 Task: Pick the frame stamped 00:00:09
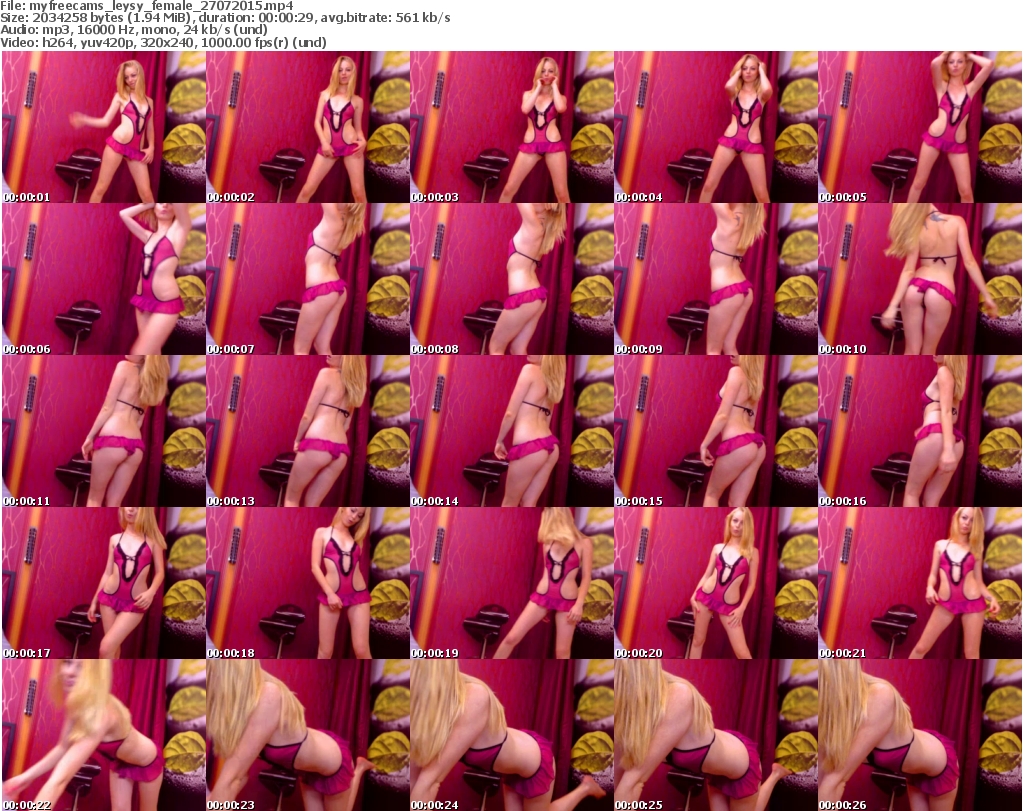716,279
